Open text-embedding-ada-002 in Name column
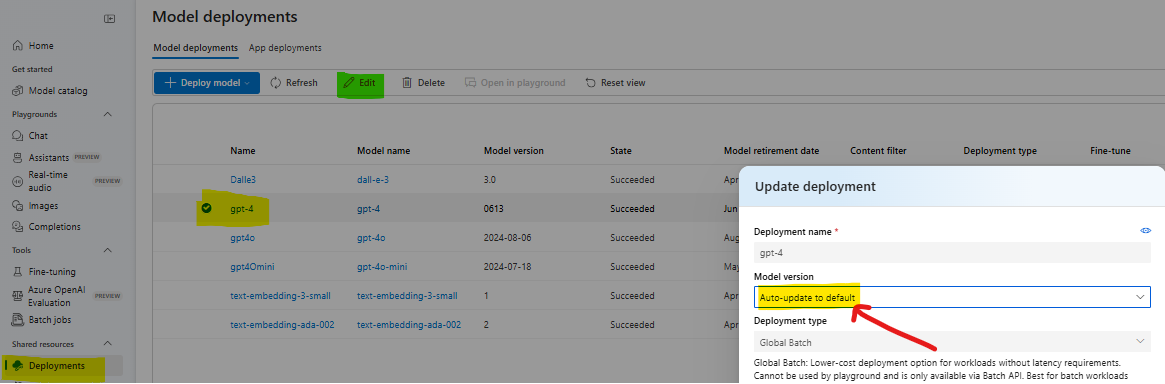 282,325
